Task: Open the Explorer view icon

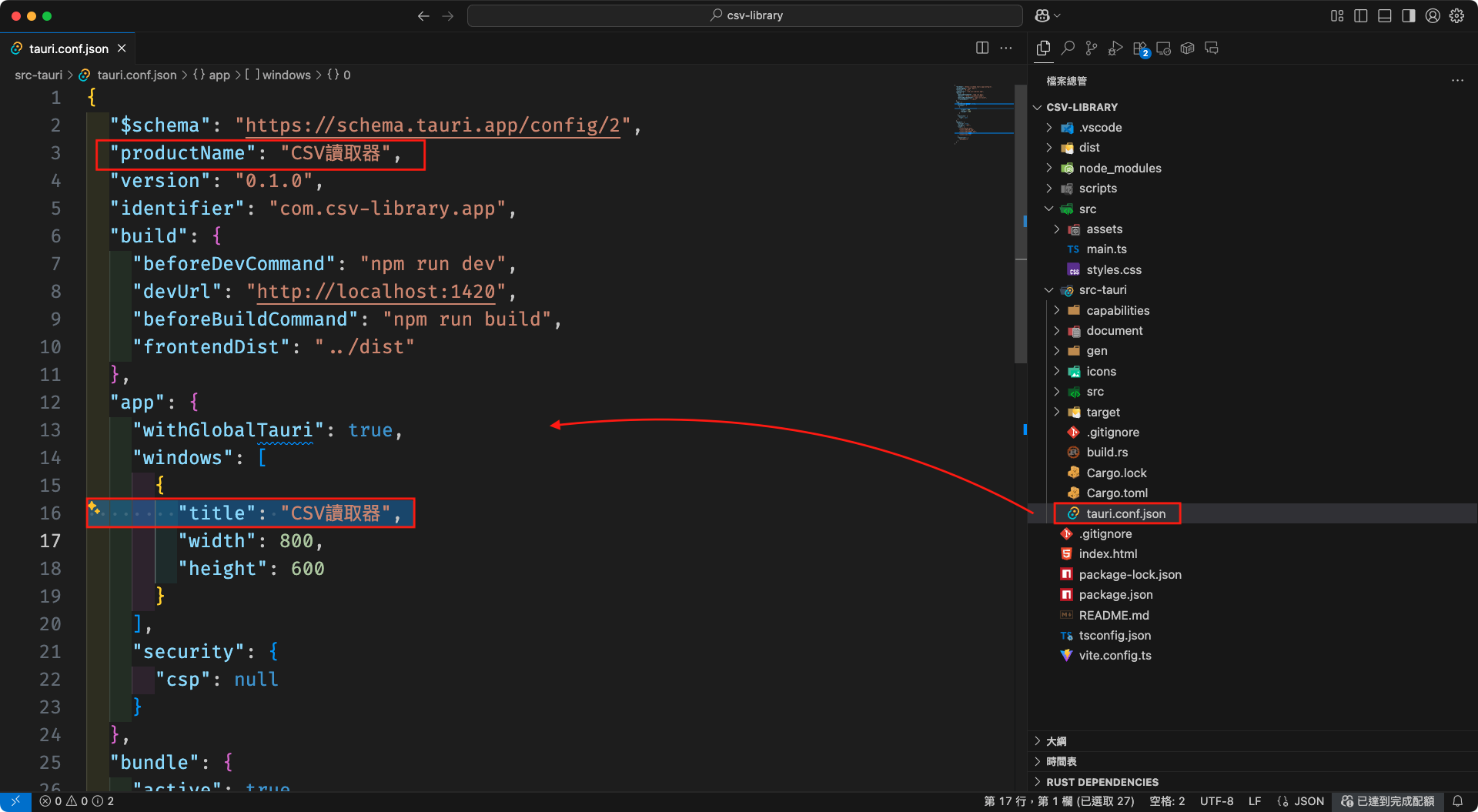Action: [x=1043, y=48]
